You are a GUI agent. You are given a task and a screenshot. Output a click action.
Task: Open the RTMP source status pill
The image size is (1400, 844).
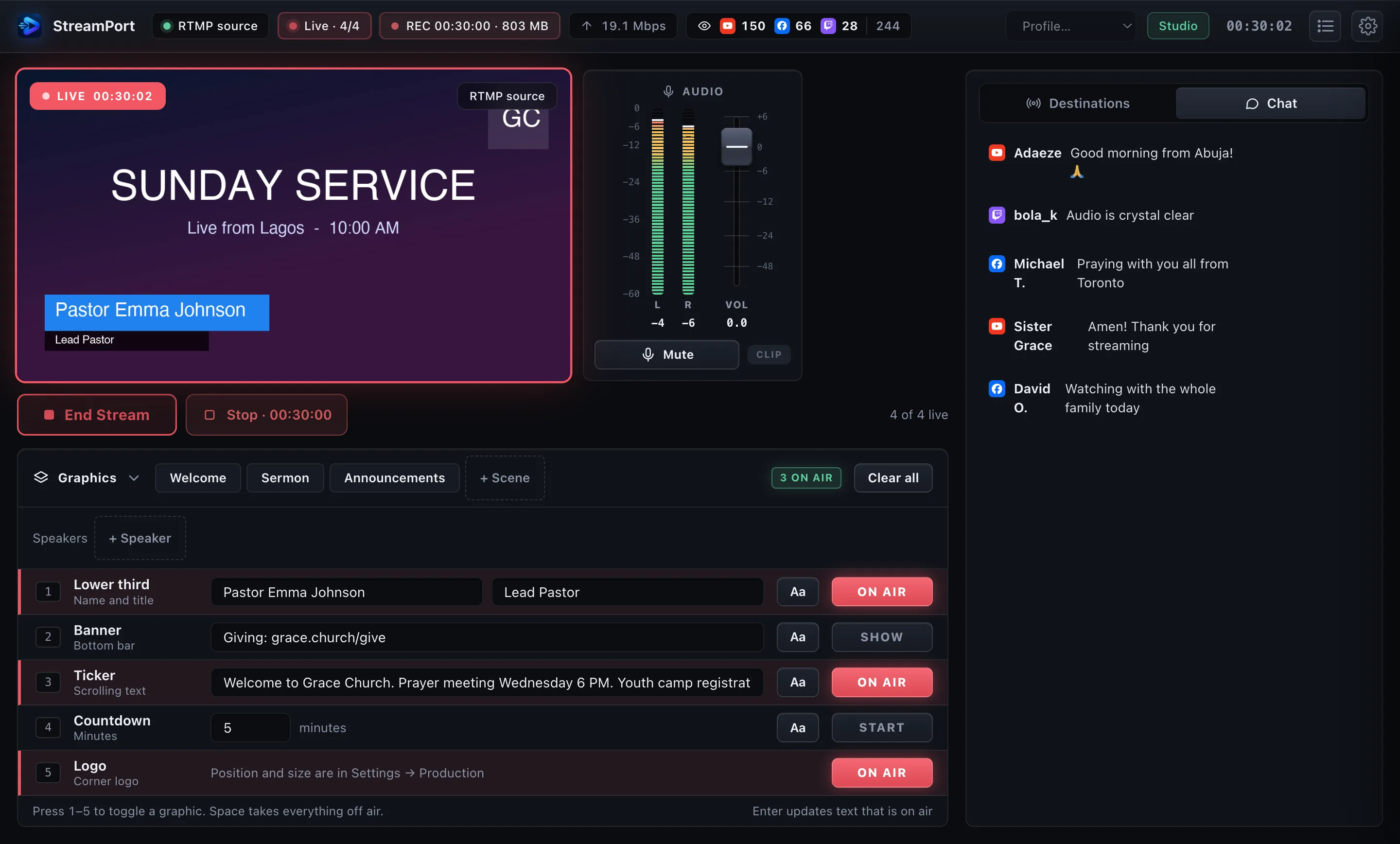[210, 26]
